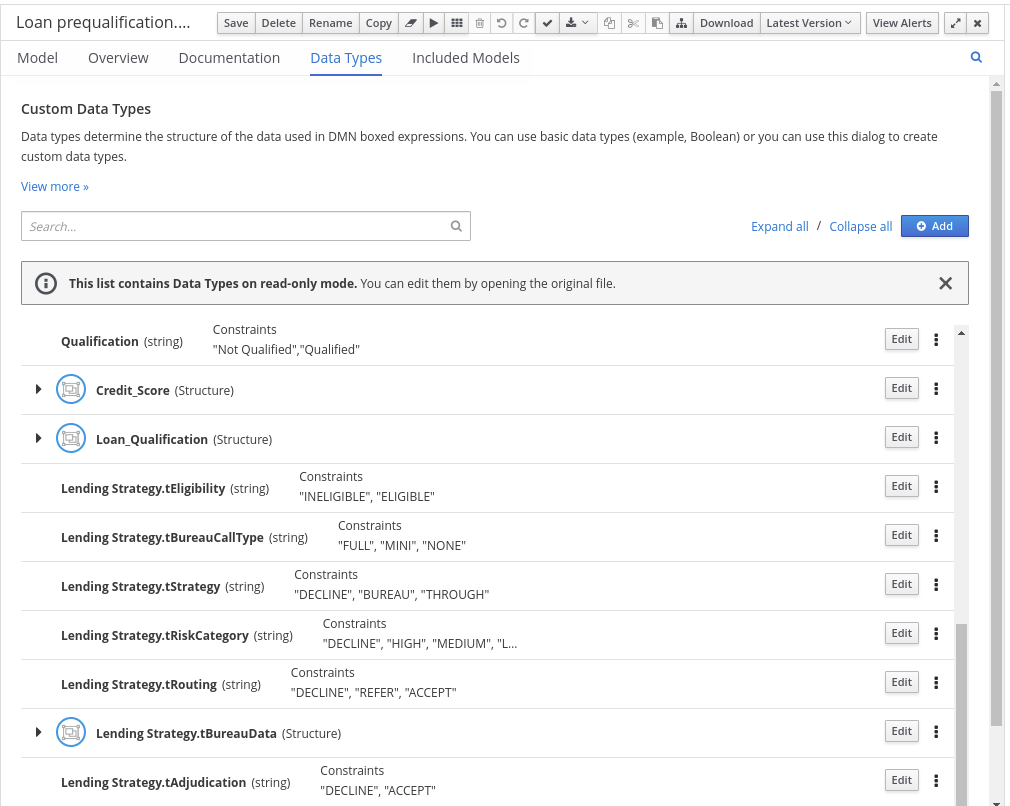Expand the Credit_Score structure

tap(39, 389)
